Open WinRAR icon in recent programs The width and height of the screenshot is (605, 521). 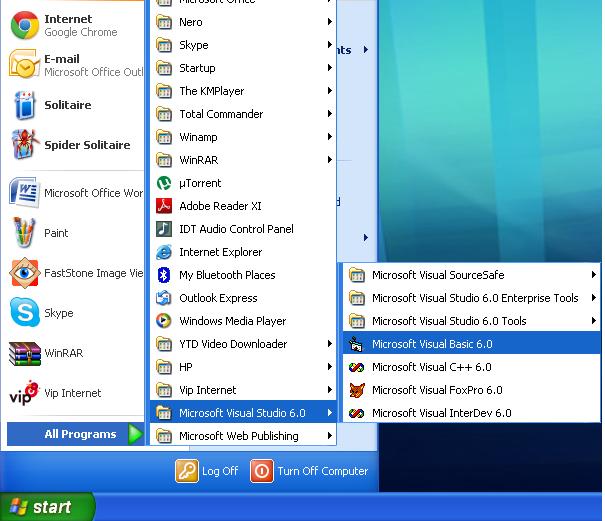coord(24,354)
